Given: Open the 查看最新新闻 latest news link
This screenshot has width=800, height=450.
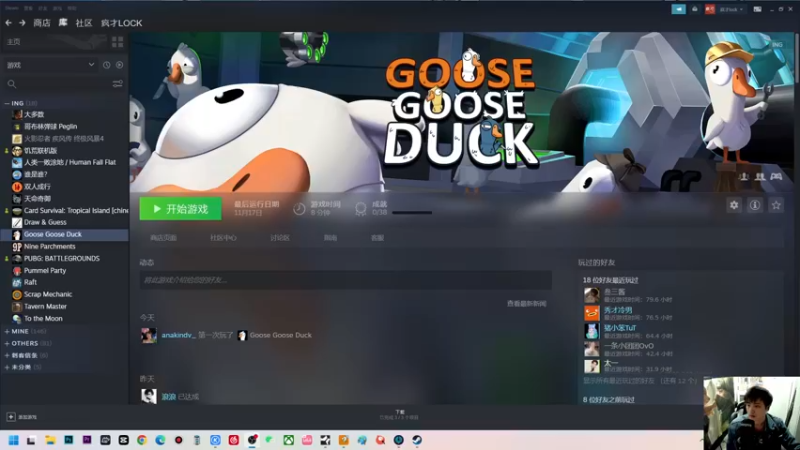Looking at the screenshot, I should [527, 304].
